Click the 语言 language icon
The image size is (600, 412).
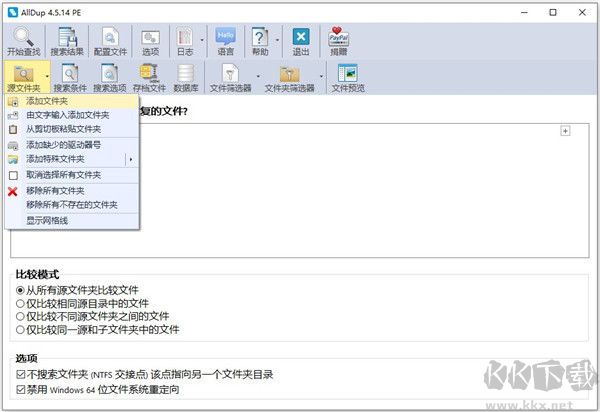pos(225,37)
